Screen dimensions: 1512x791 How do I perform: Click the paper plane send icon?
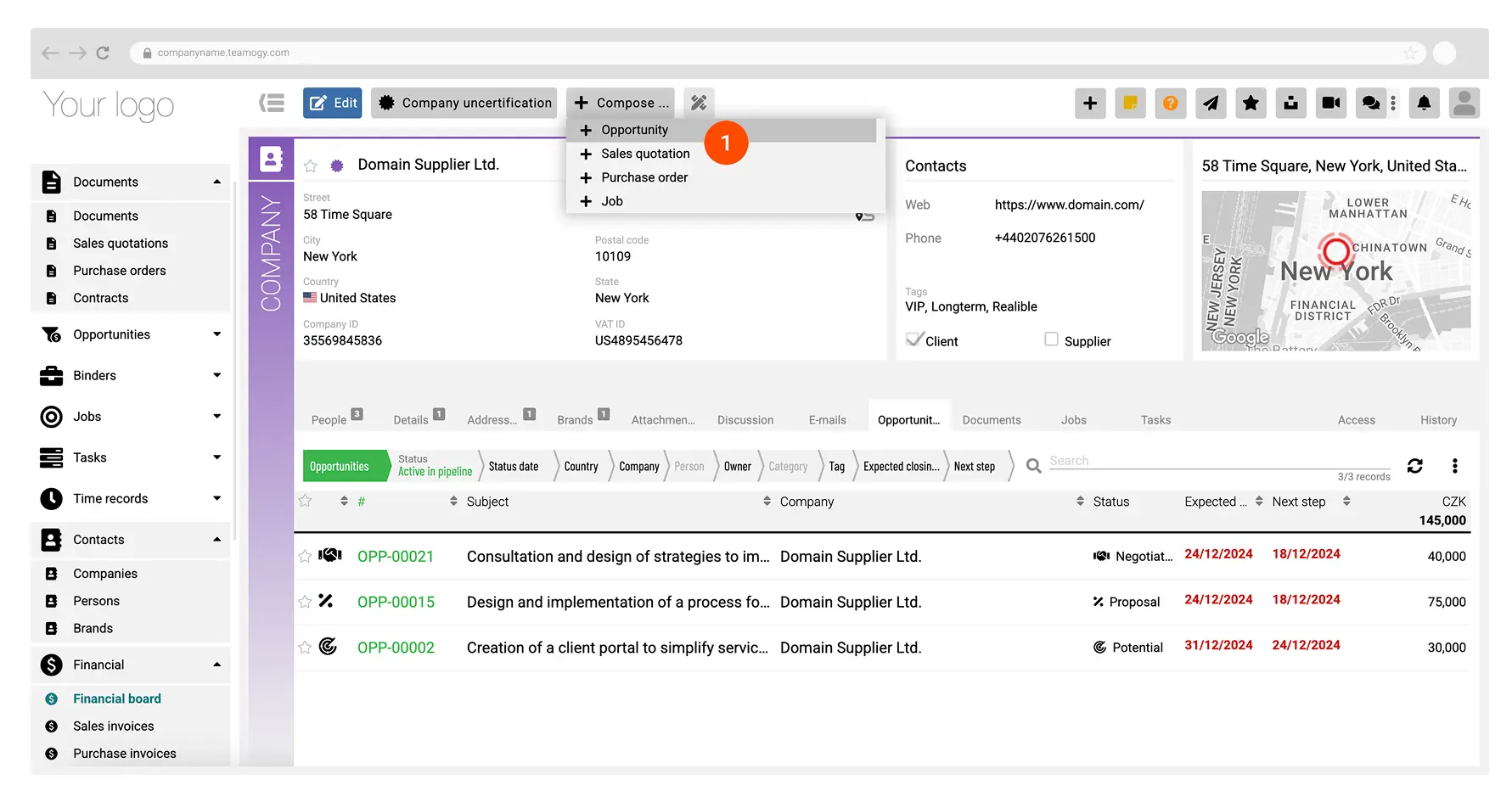[x=1211, y=103]
